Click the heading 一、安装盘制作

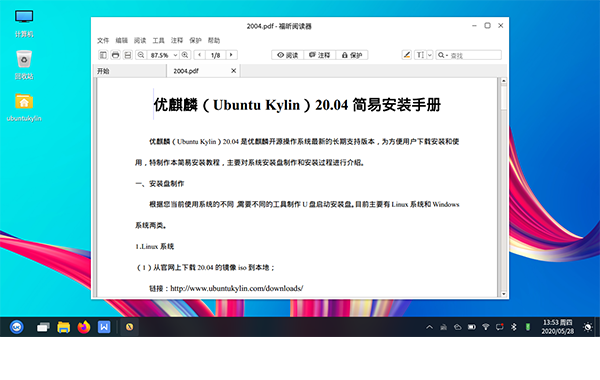(x=160, y=184)
